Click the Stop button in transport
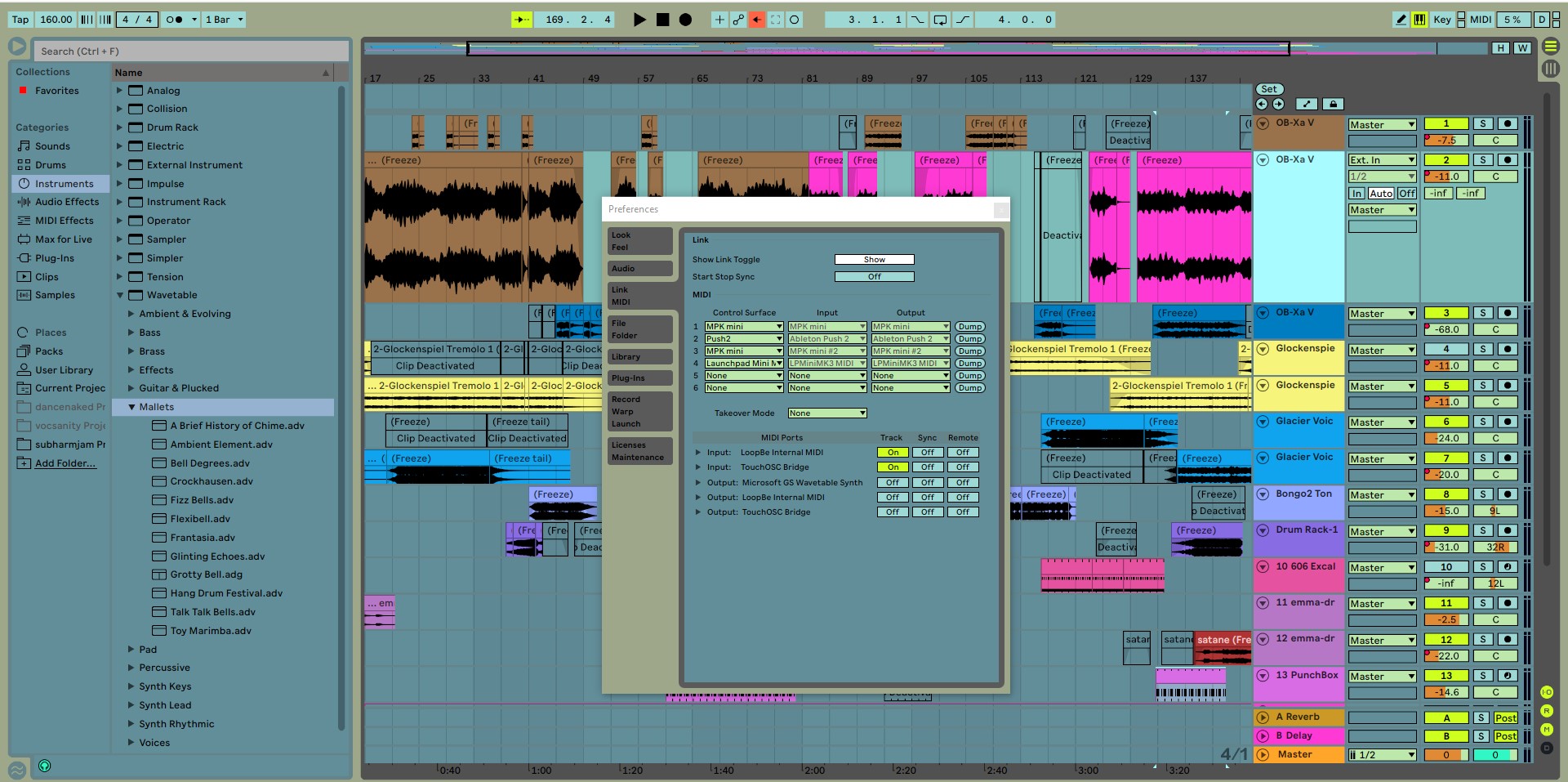This screenshot has width=1568, height=782. [662, 20]
